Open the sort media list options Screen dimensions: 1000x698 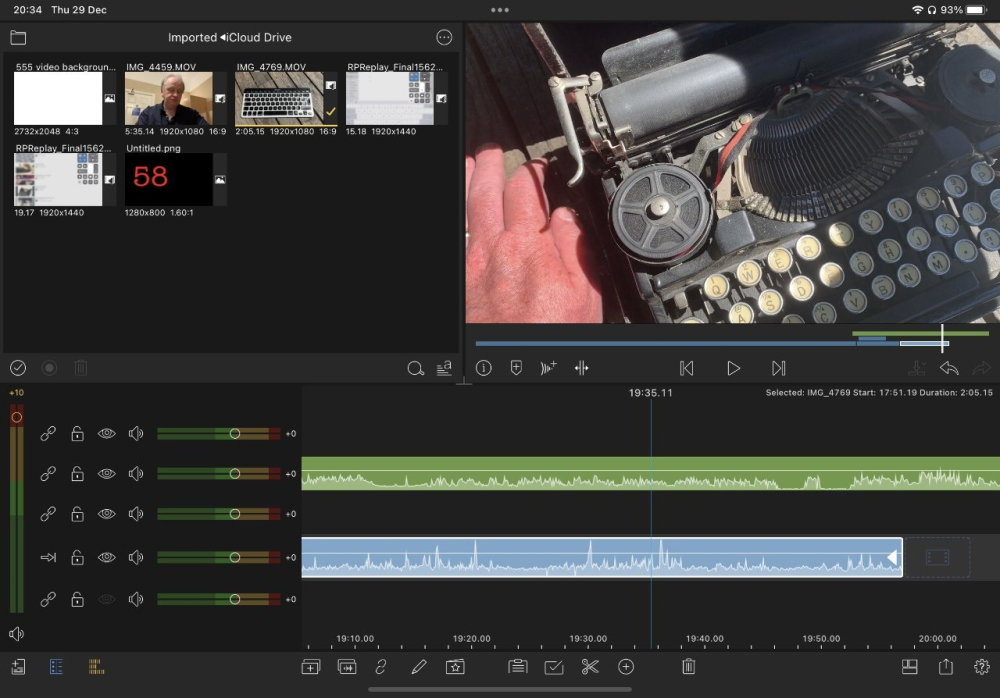tap(444, 368)
